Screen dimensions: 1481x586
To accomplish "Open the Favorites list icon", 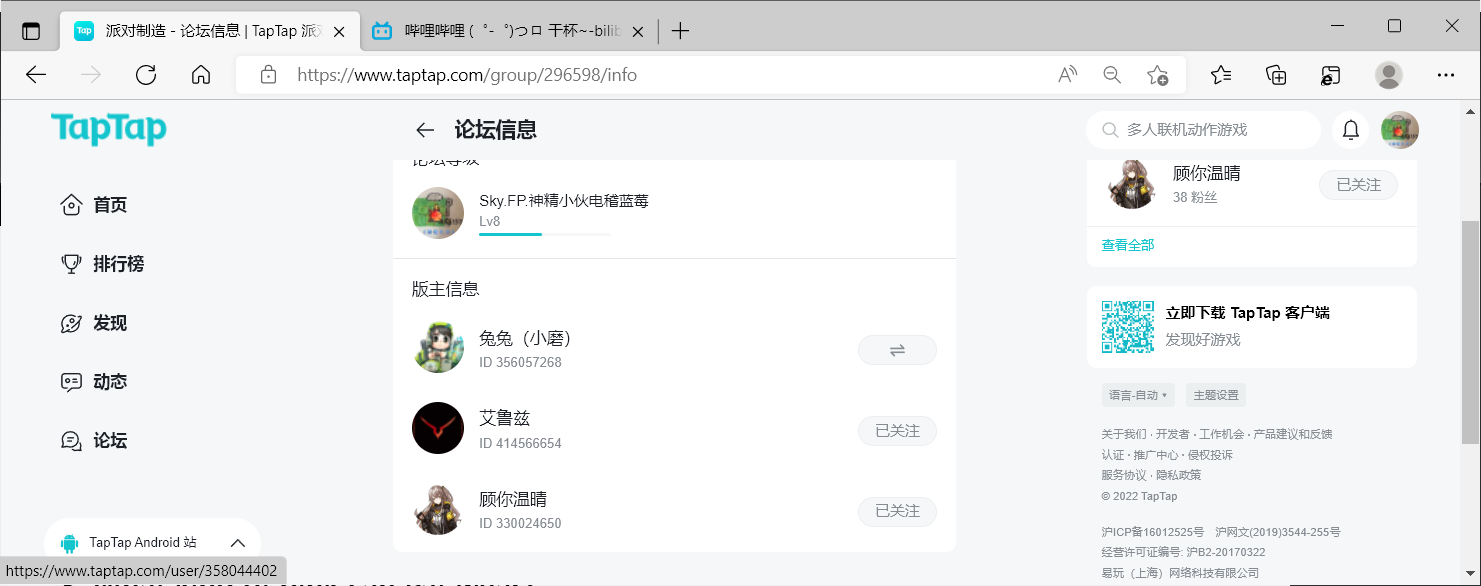I will pyautogui.click(x=1221, y=75).
